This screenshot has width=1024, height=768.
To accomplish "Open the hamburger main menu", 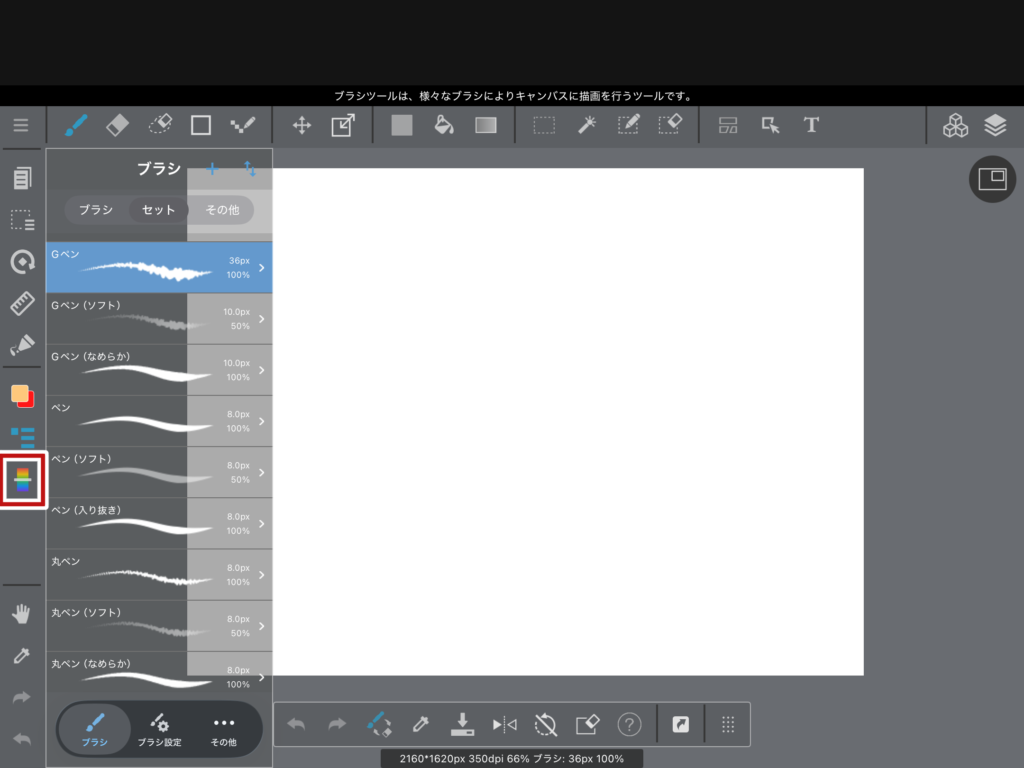I will [x=21, y=125].
